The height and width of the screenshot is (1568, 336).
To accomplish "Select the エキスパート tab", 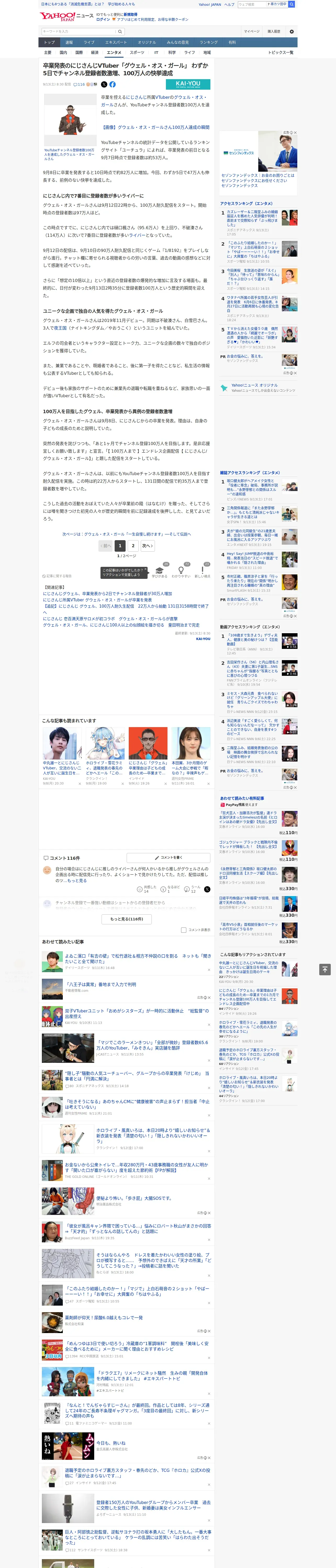I will click(116, 43).
